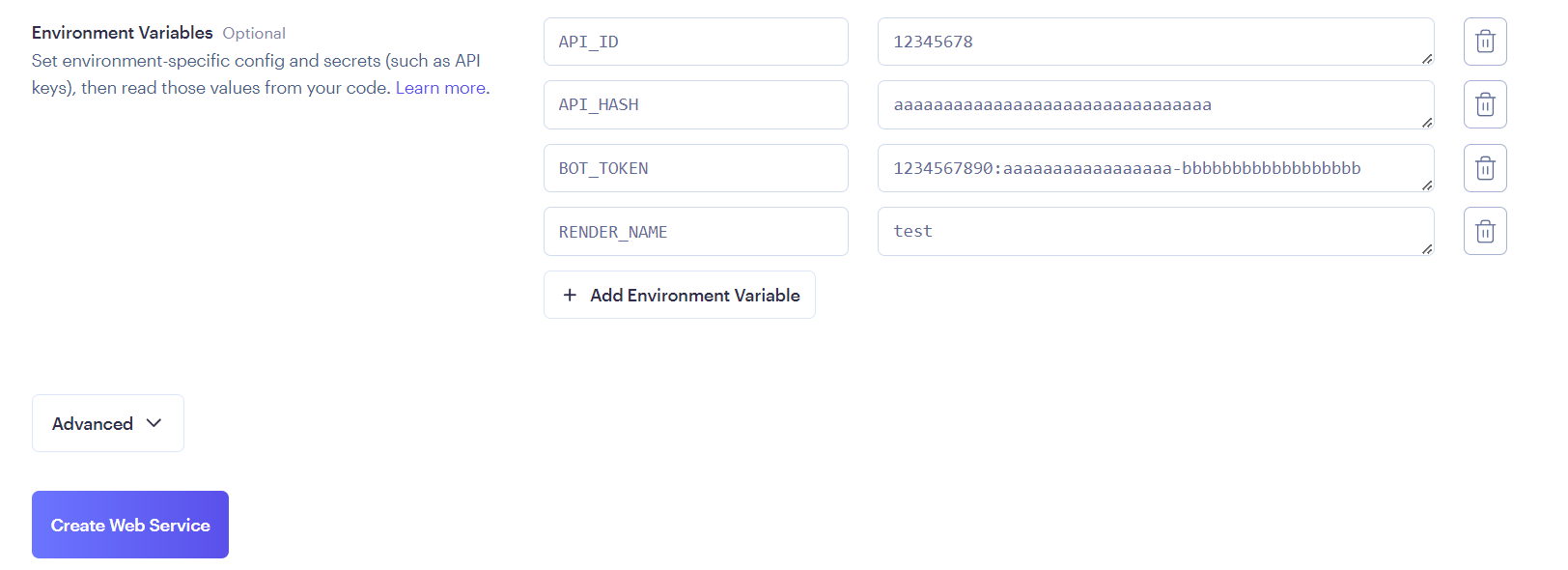Select the BOT_TOKEN key field
The height and width of the screenshot is (570, 1568).
[x=695, y=168]
